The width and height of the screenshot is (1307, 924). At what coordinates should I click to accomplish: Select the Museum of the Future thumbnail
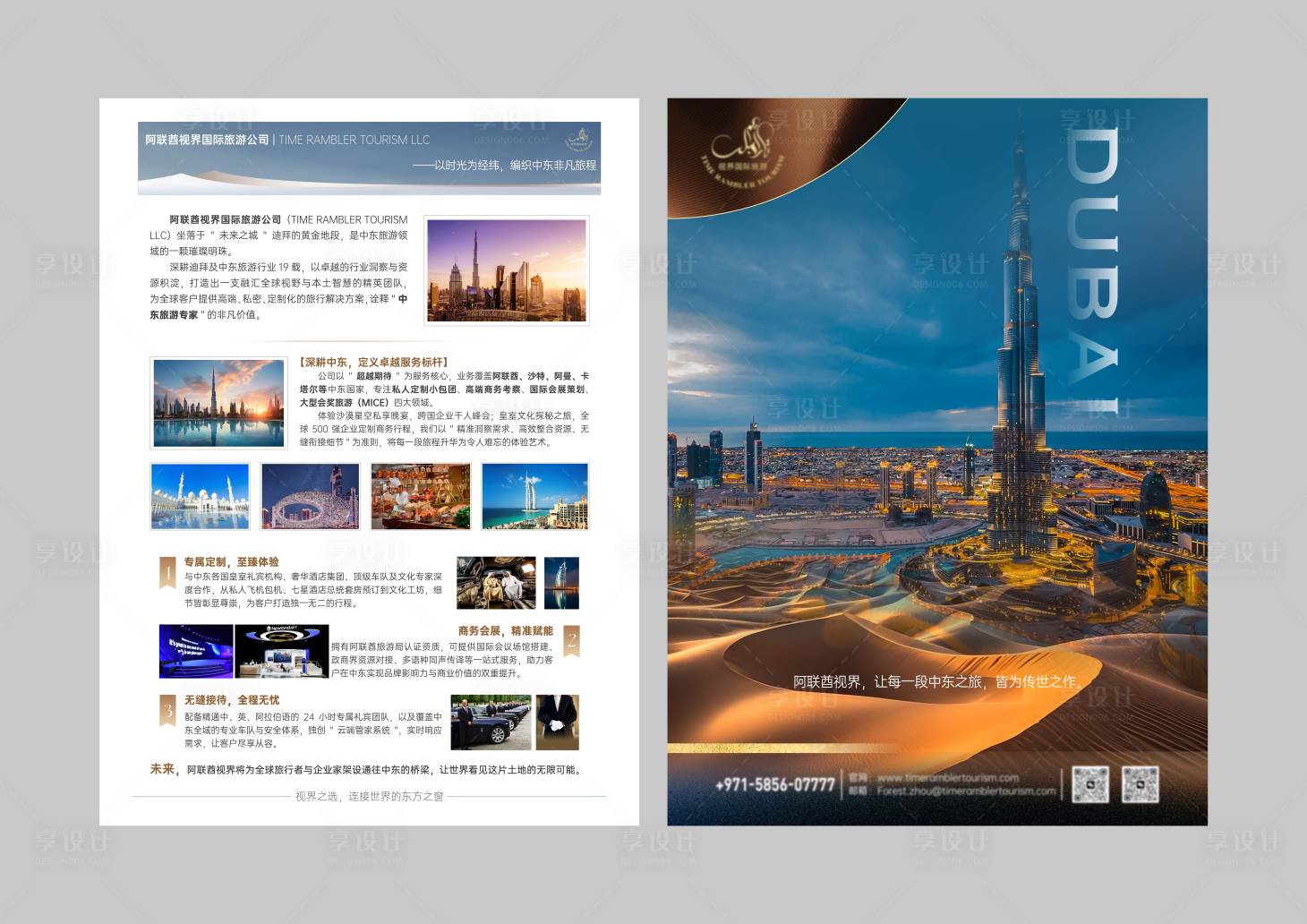[x=310, y=496]
